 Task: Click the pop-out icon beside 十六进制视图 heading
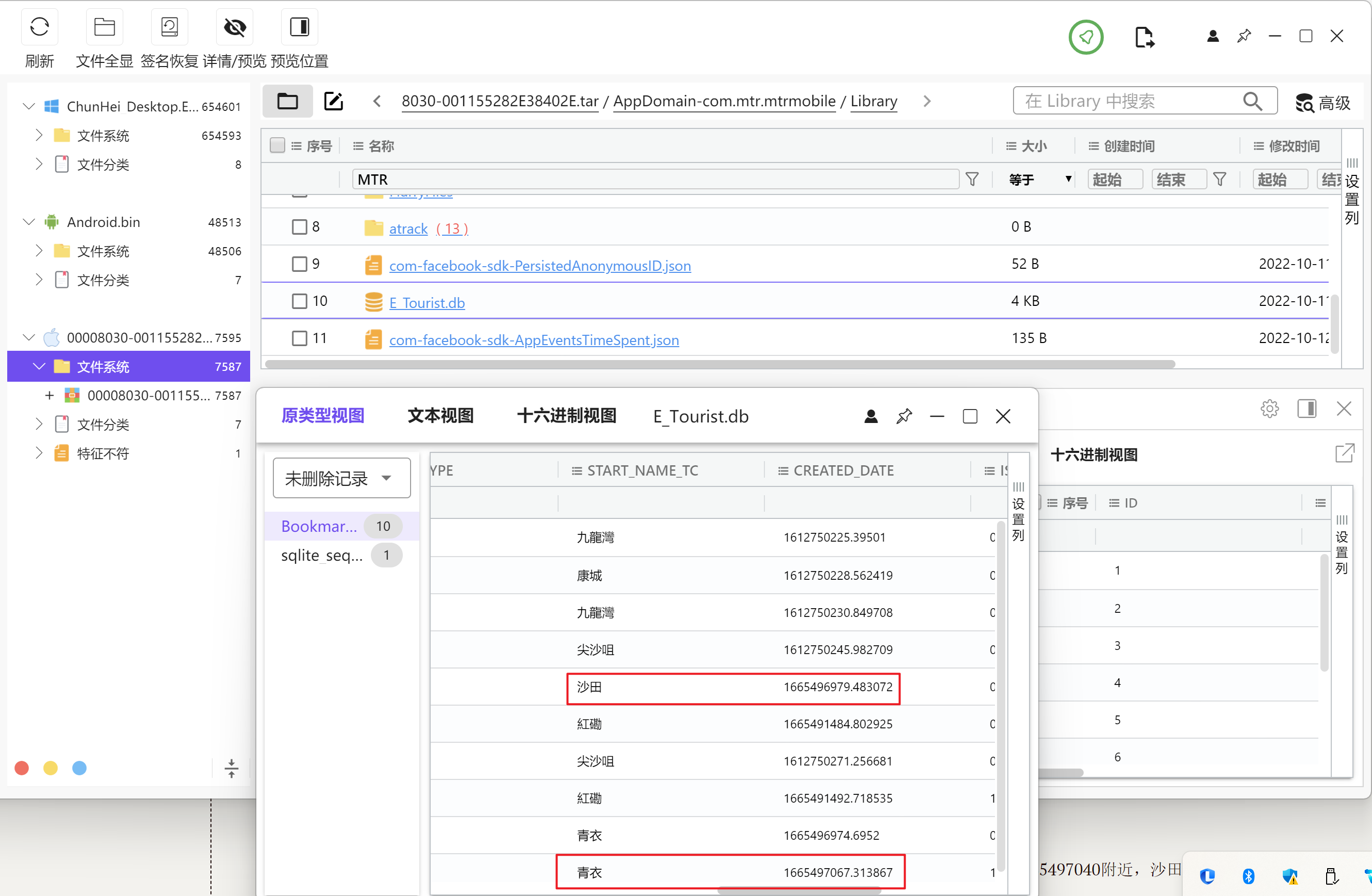[1344, 453]
